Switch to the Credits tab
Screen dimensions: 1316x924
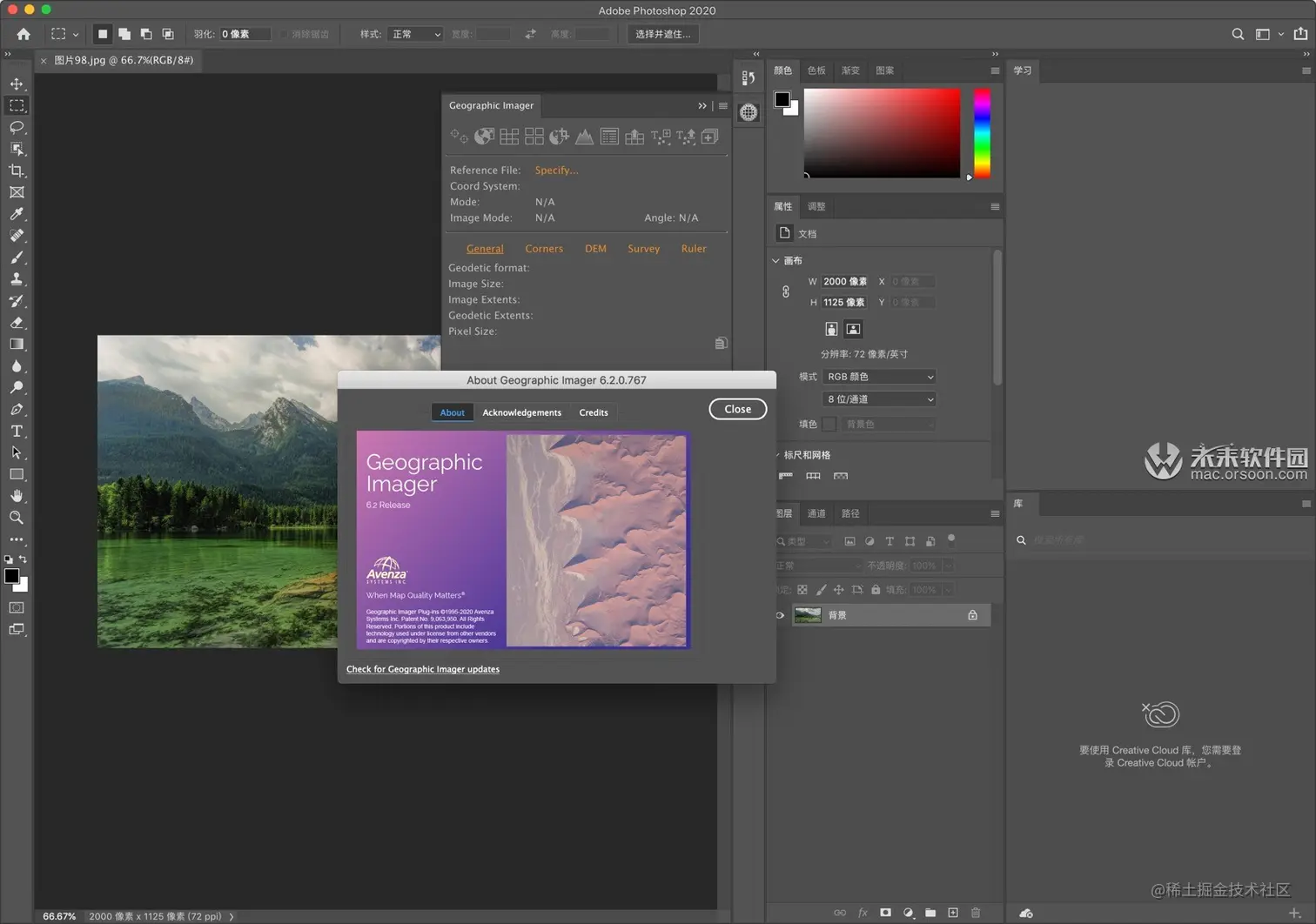pos(594,412)
